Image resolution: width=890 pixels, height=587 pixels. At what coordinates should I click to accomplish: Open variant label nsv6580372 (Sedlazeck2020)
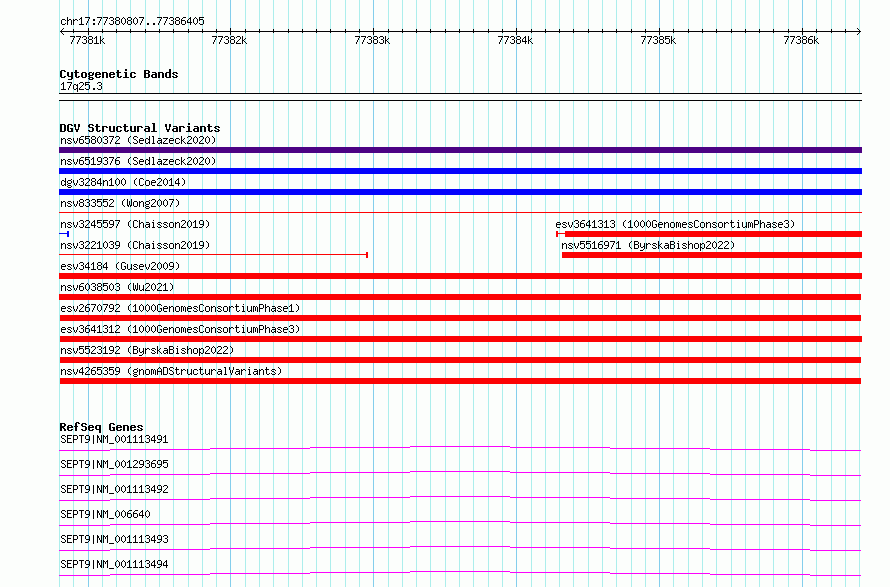coord(138,140)
